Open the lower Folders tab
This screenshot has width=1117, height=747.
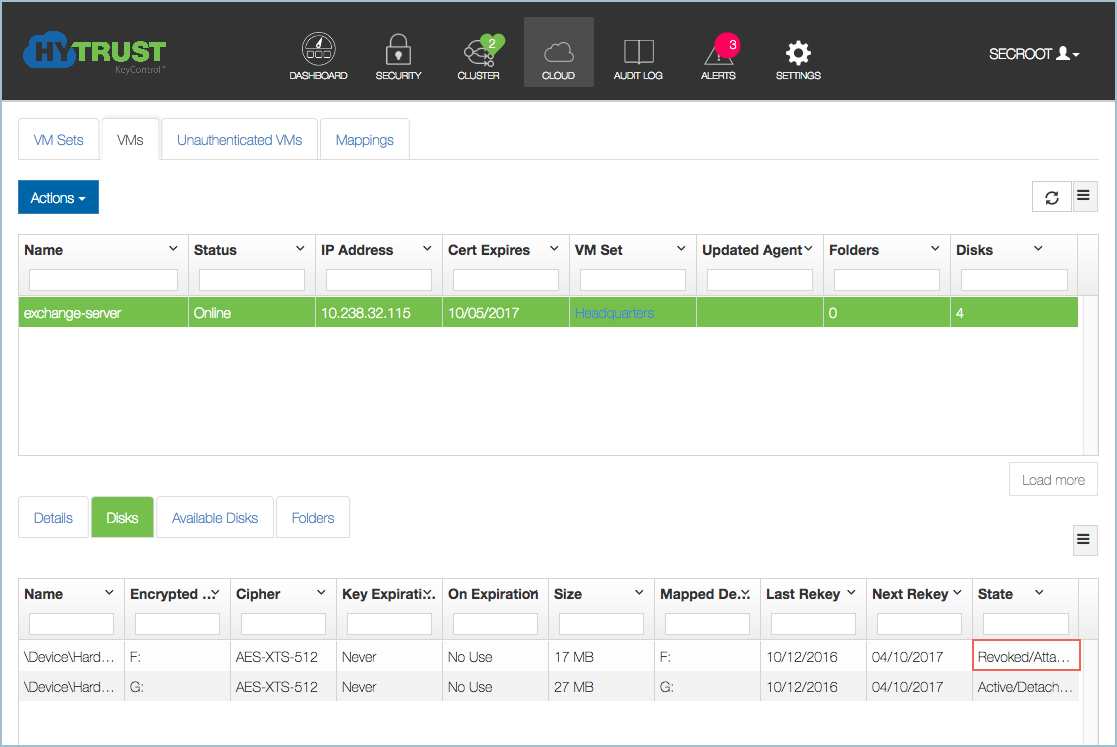point(313,518)
